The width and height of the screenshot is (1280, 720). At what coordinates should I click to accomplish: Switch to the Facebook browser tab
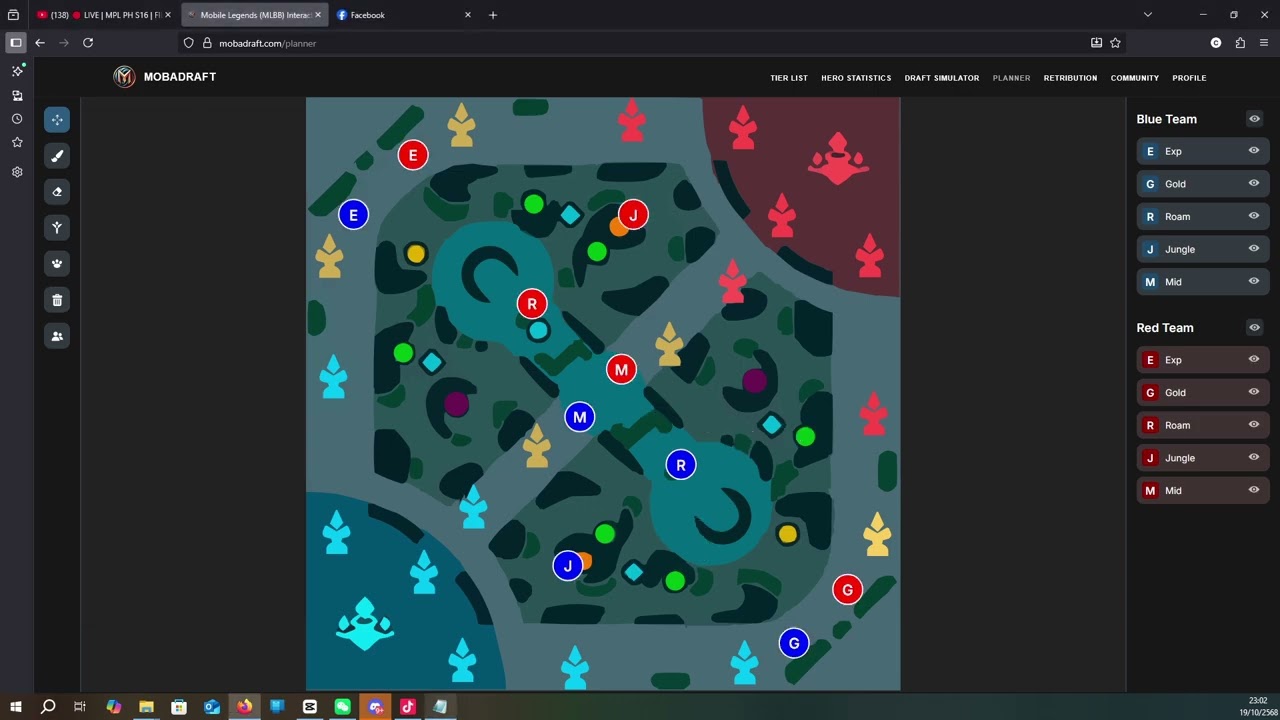(403, 15)
